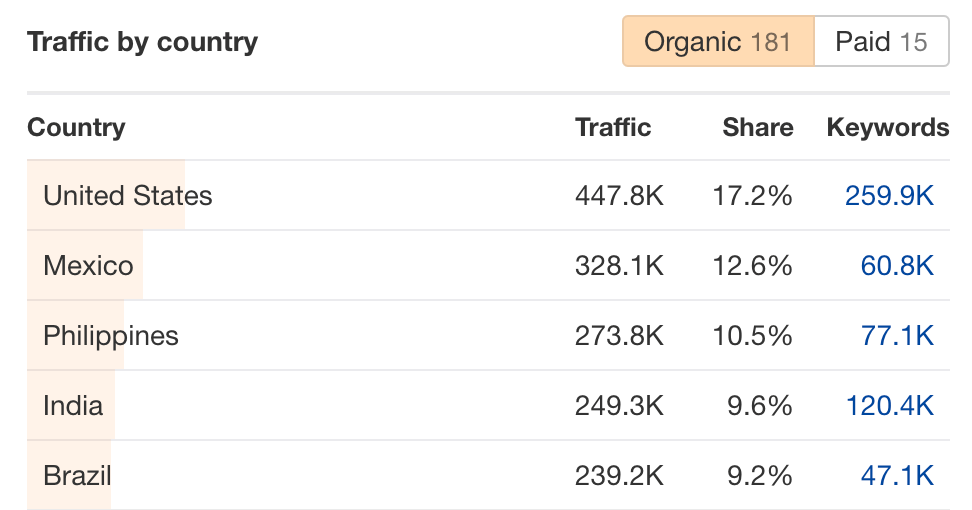Screen dimensions: 972x510
Task: Select the Brazil country name
Action: point(77,475)
